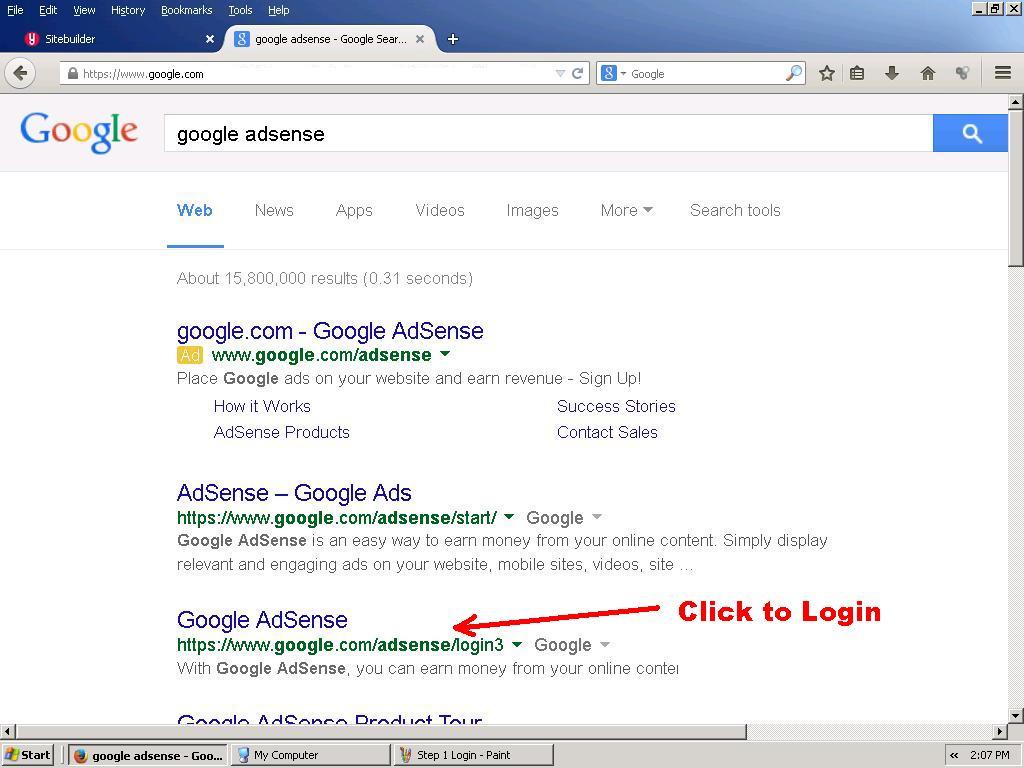
Task: Select the Web results tab
Action: click(195, 210)
